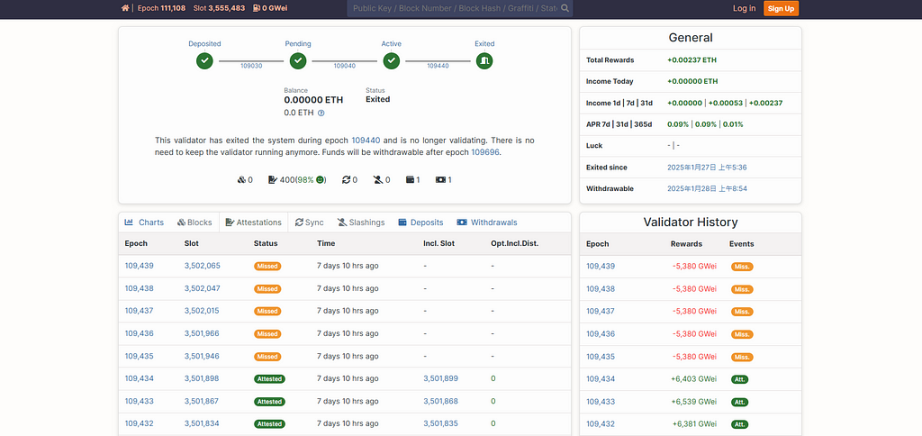Click Miss. badge for history epoch 109,438

point(742,289)
